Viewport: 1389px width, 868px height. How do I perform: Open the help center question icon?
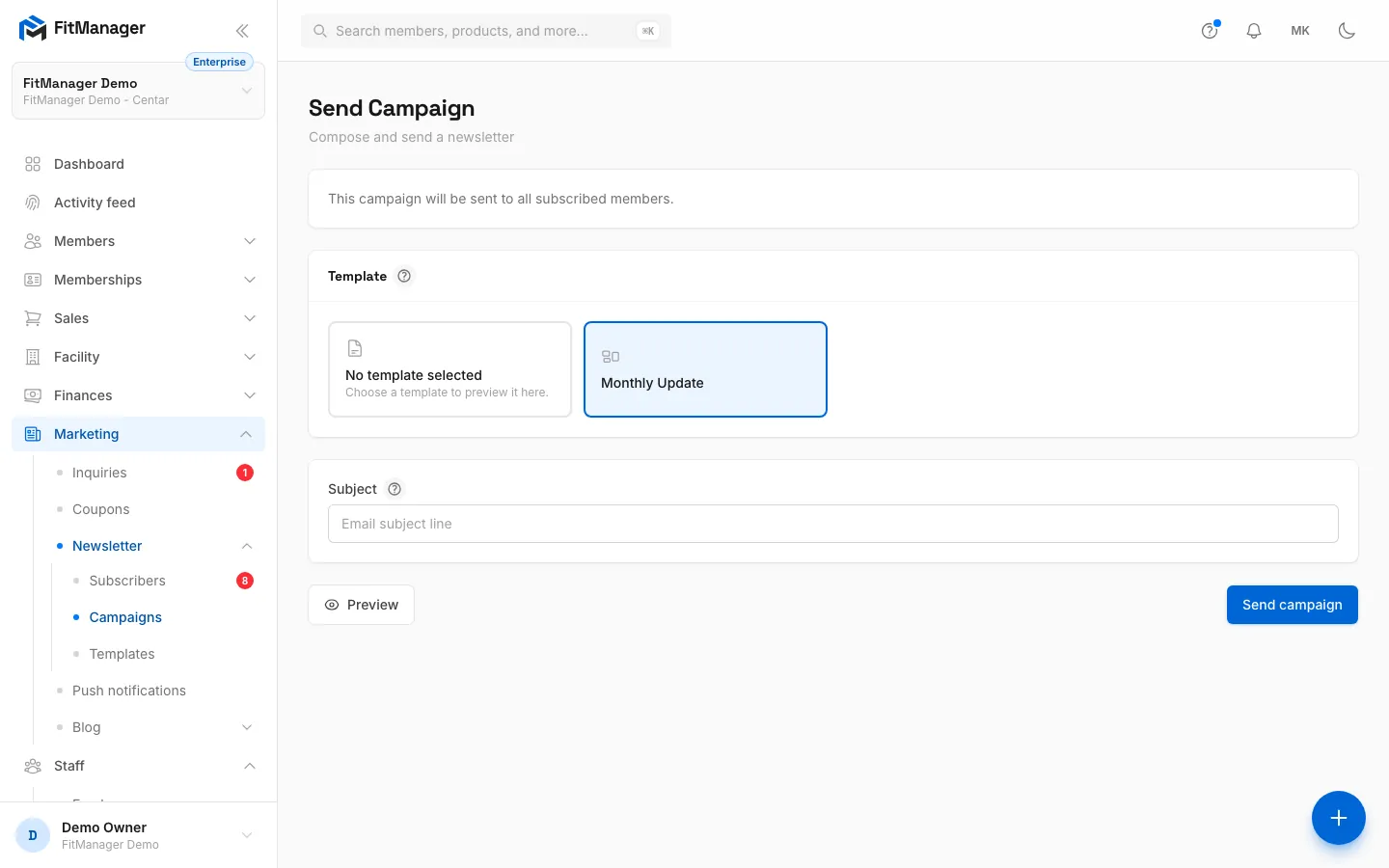coord(1210,31)
